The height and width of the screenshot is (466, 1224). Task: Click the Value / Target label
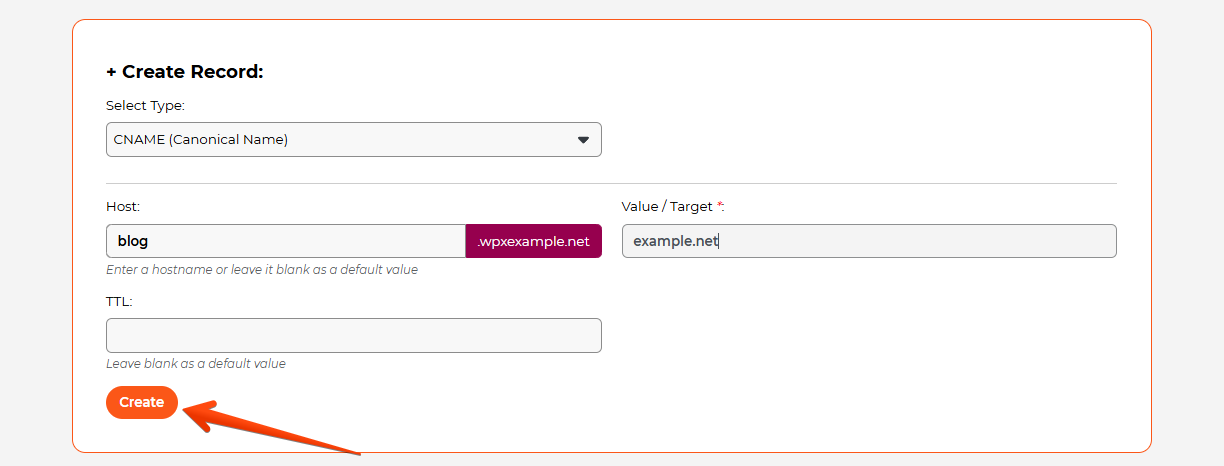(x=667, y=206)
